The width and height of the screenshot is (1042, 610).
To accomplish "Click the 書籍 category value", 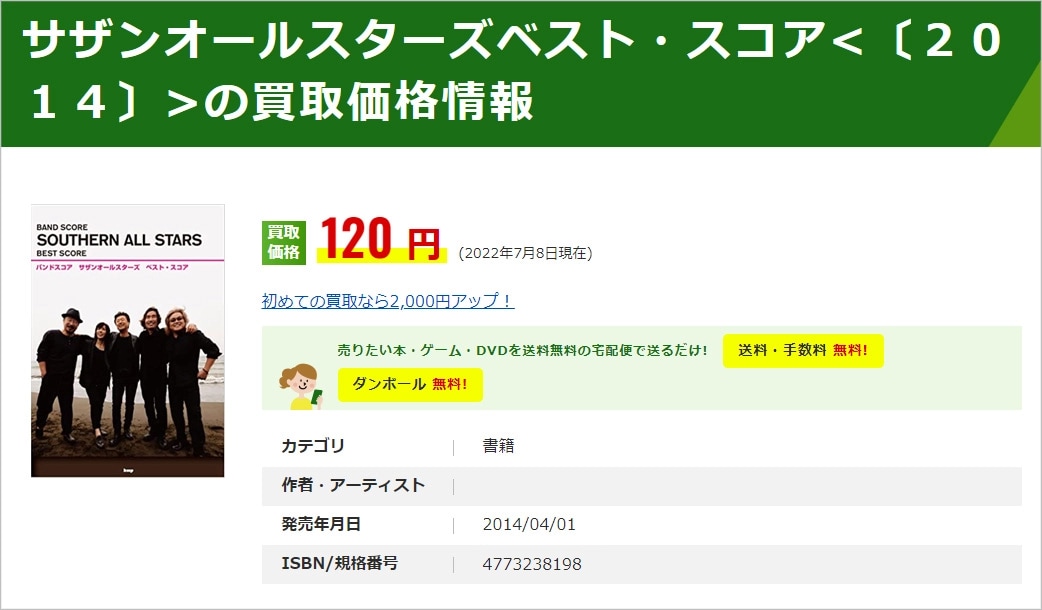I will point(498,446).
